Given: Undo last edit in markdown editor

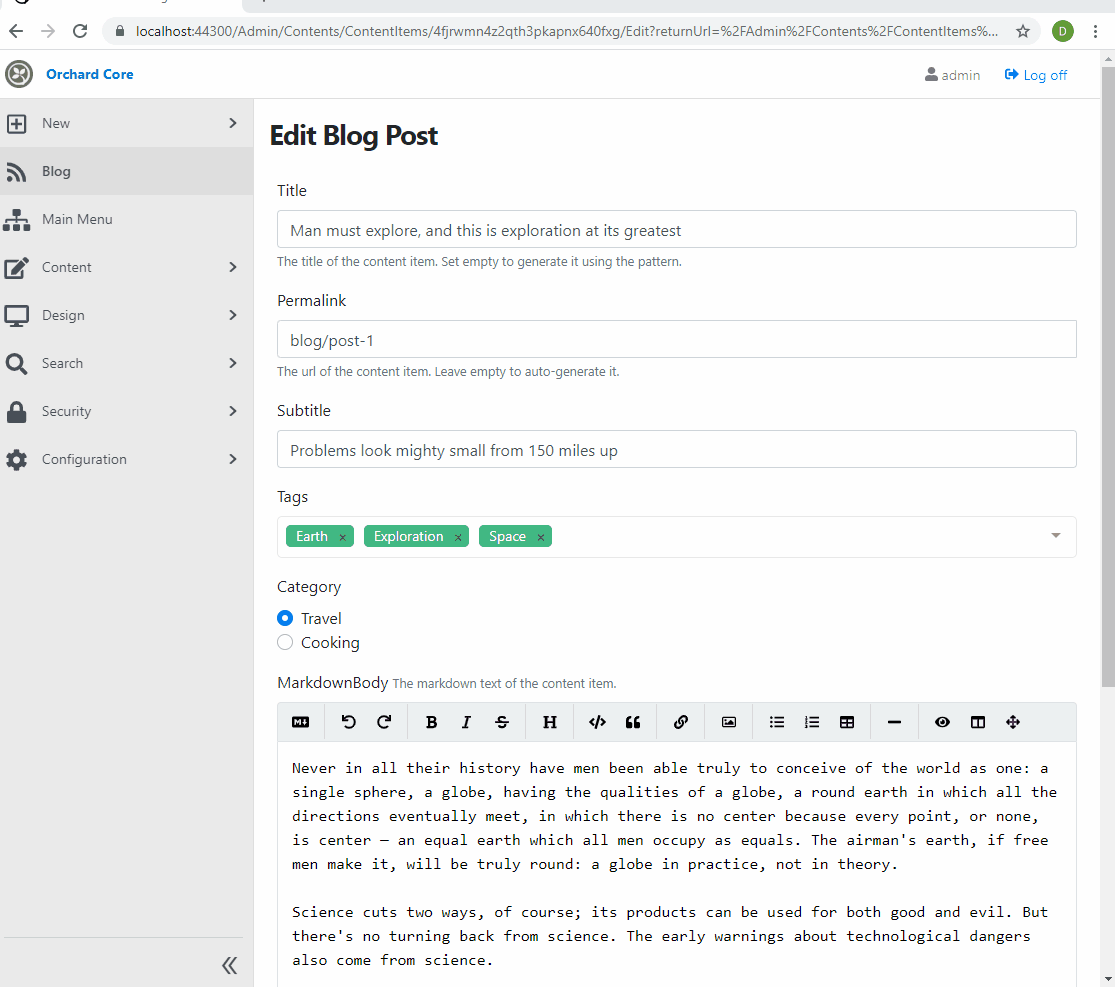Looking at the screenshot, I should [x=348, y=722].
